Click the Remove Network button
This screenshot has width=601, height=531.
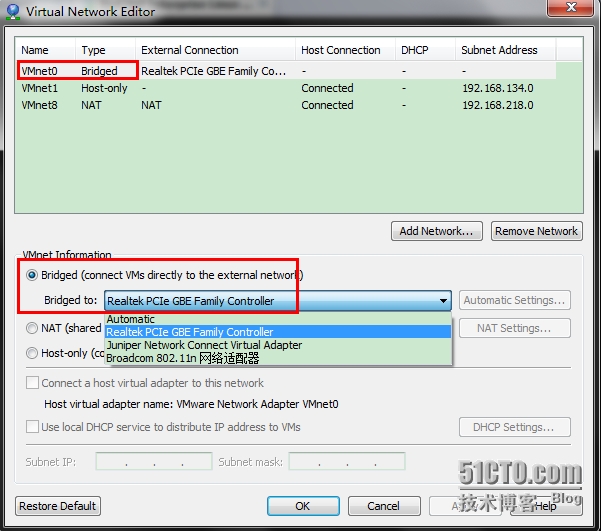pyautogui.click(x=537, y=231)
